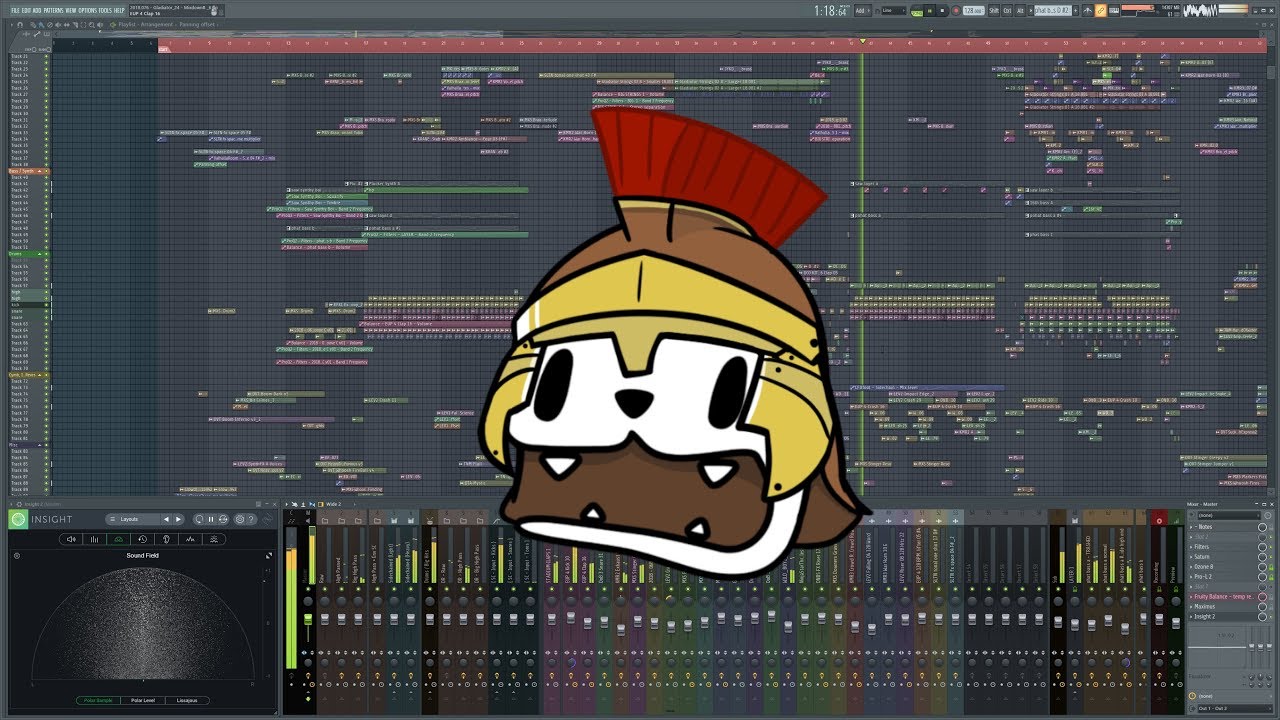Select Insight loudness speaker module
Screen dimensions: 1280x720
(71, 539)
